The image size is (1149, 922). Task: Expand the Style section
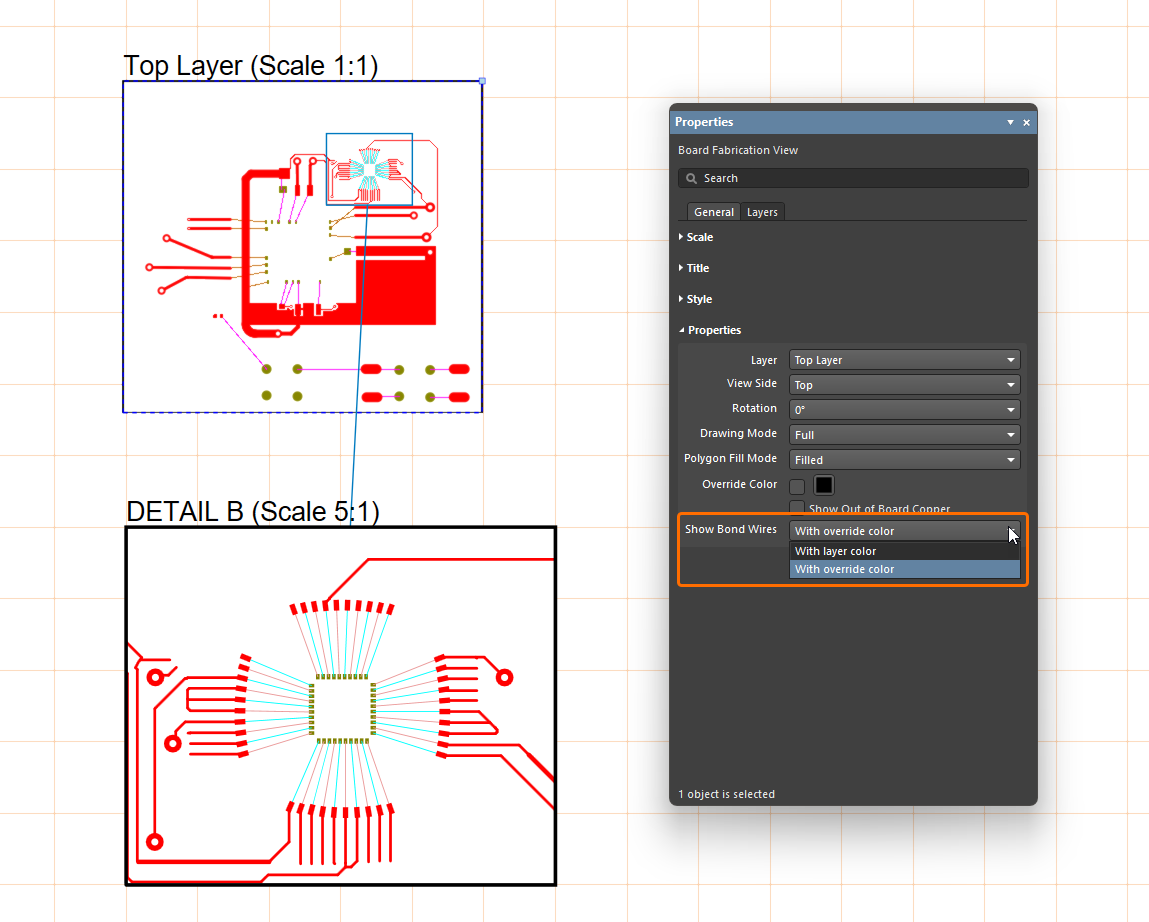point(695,299)
